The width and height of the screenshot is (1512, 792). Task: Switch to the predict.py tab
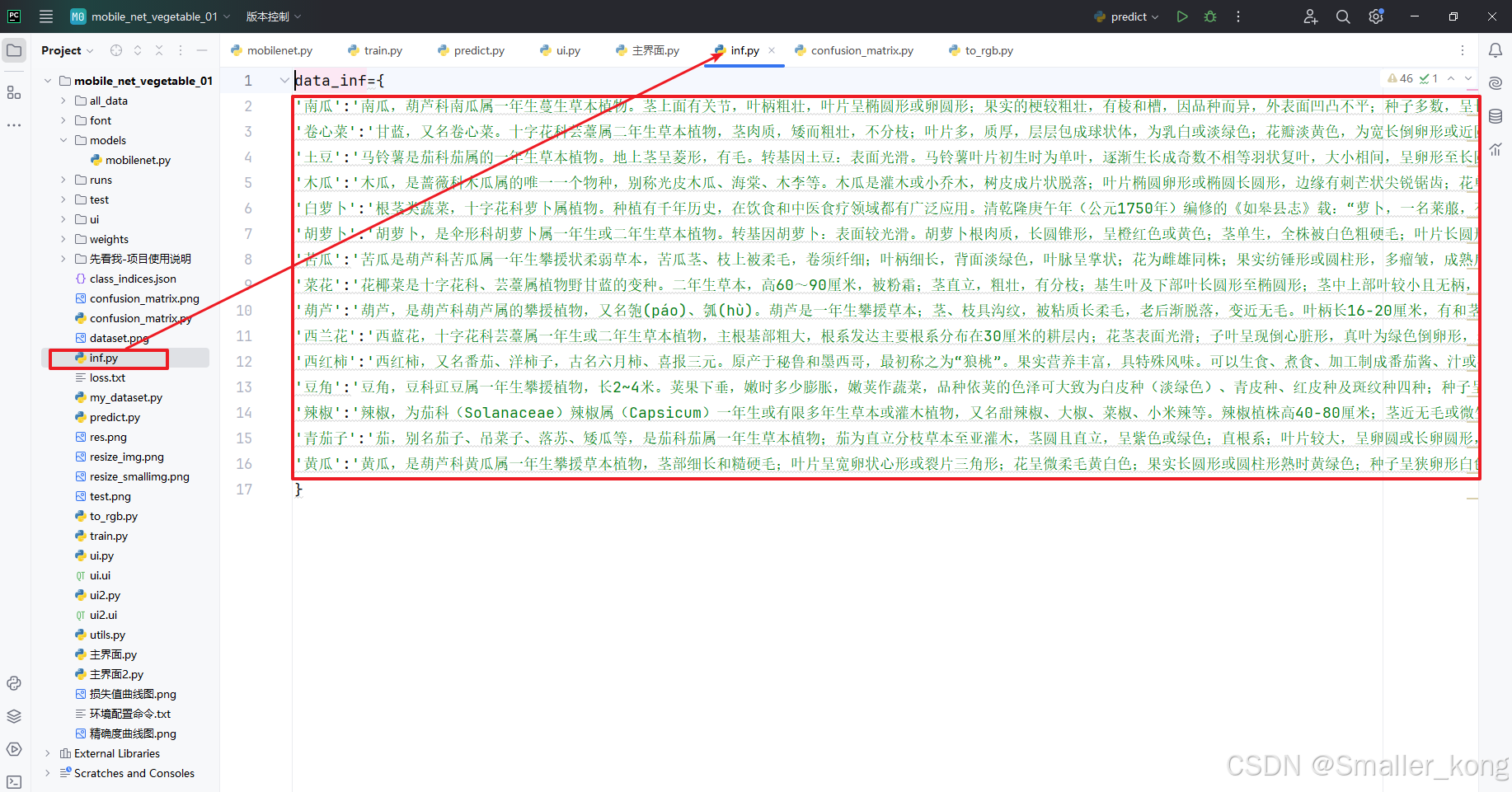click(x=472, y=50)
